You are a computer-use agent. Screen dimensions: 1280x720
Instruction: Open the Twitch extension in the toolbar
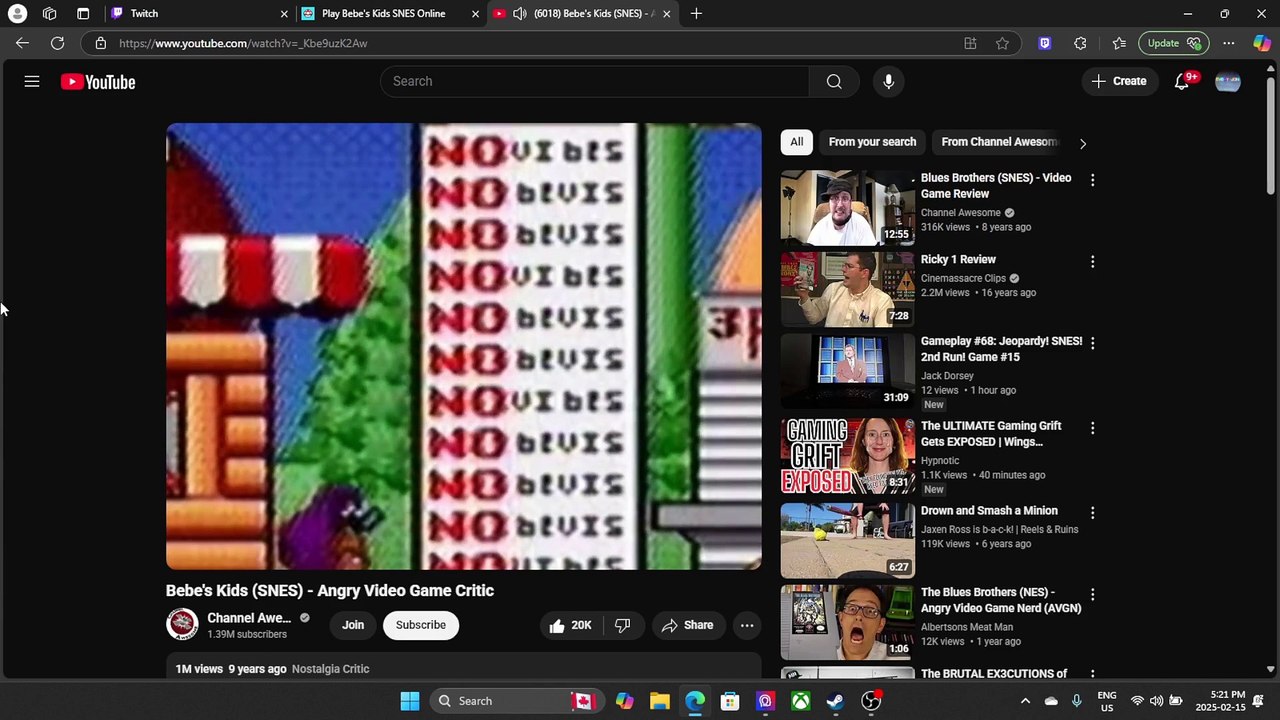[1045, 43]
